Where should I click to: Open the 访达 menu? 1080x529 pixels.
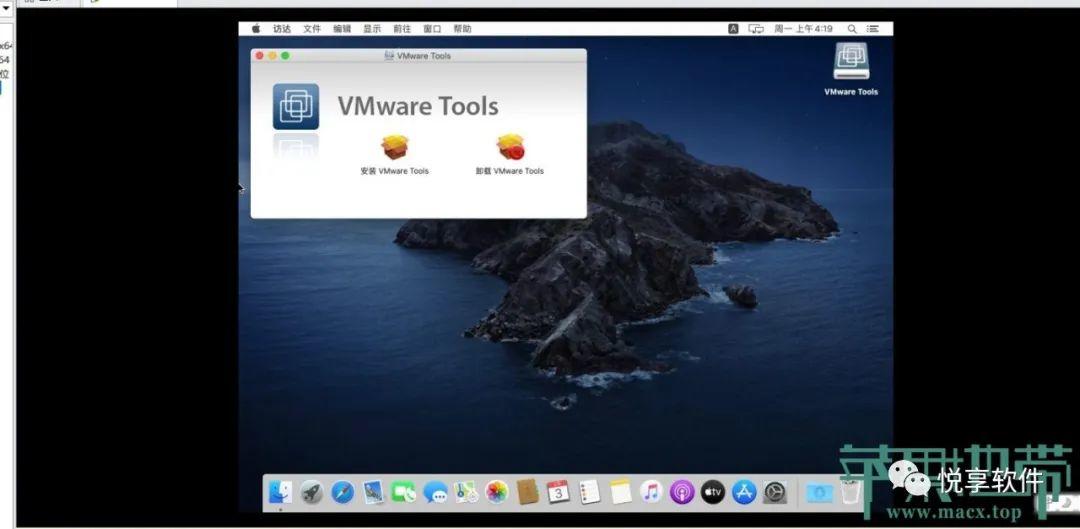282,29
